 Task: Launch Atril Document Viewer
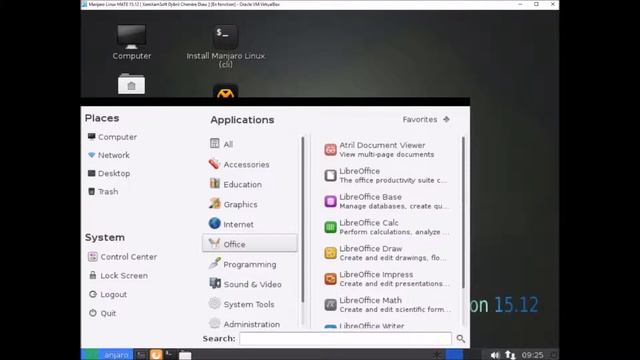[387, 149]
